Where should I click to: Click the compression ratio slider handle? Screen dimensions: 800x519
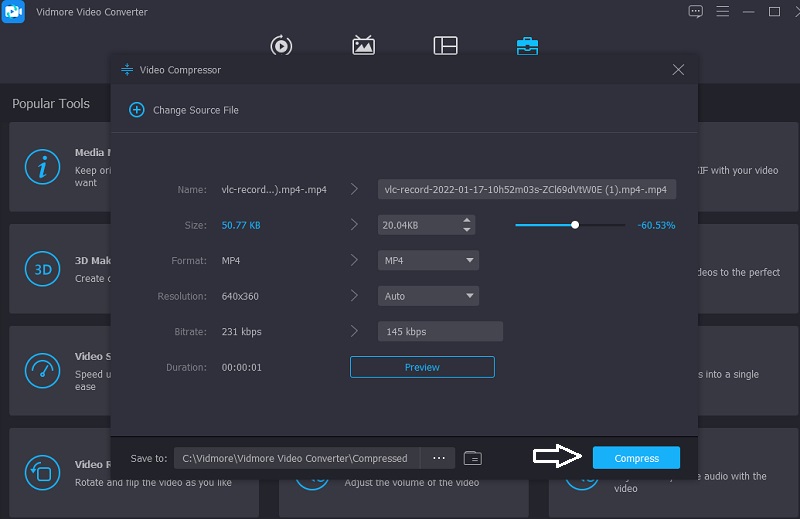(575, 225)
